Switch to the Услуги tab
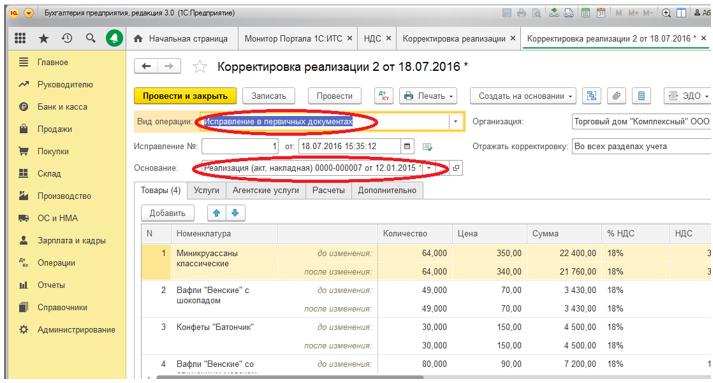The width and height of the screenshot is (713, 383). [206, 190]
